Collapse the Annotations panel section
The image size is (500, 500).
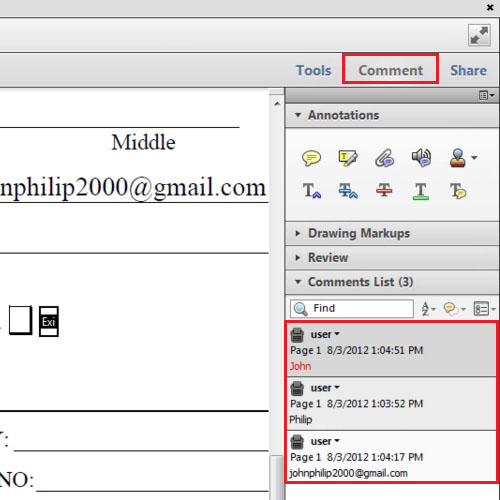click(x=298, y=115)
